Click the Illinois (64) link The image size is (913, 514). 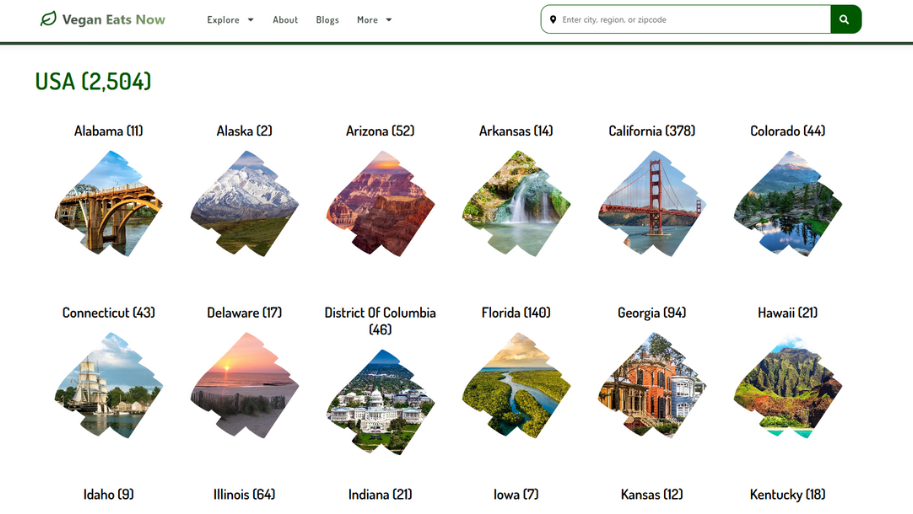(x=244, y=494)
